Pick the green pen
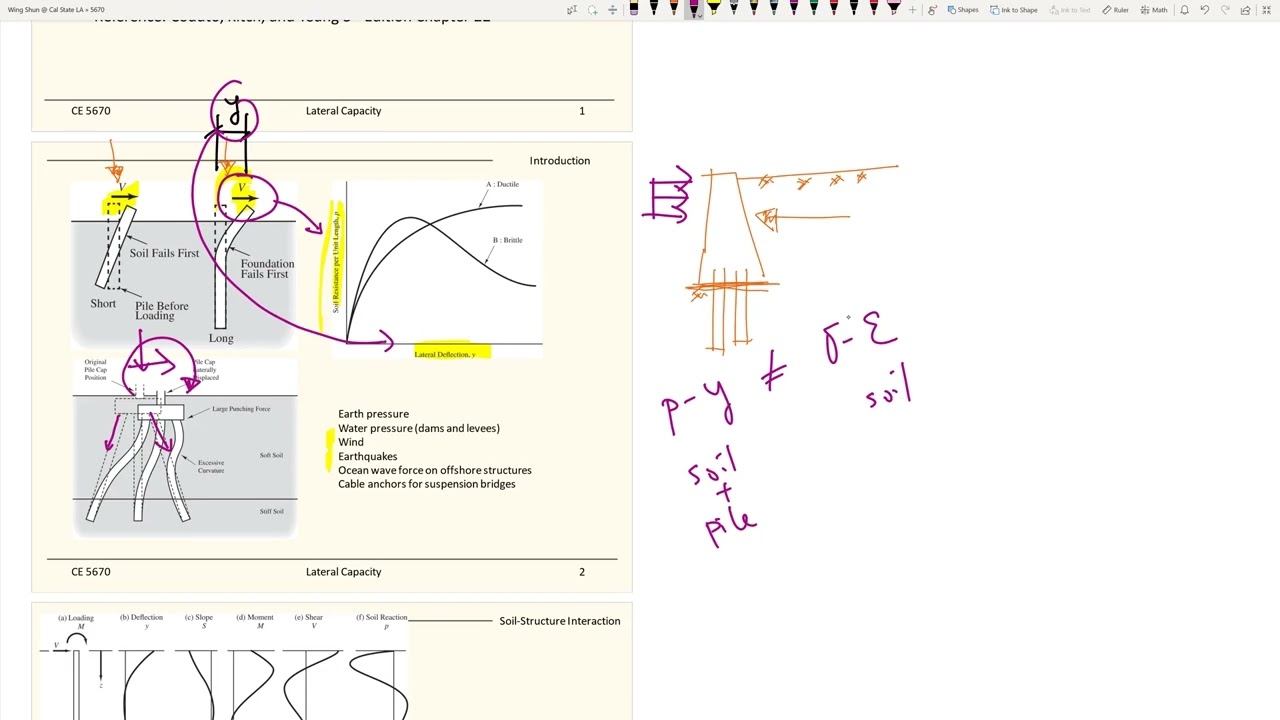The image size is (1280, 720). tap(814, 8)
